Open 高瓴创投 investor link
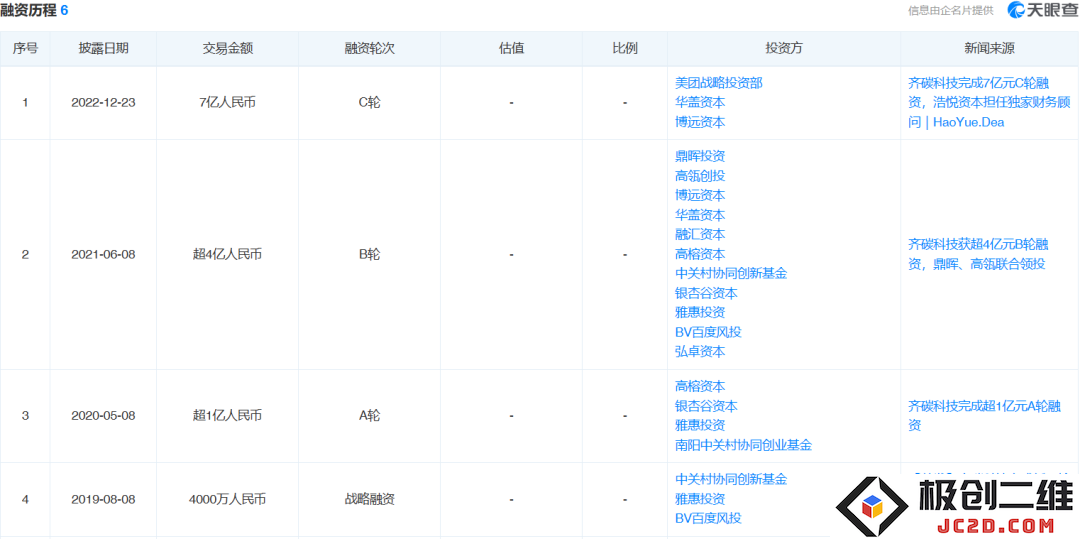Image resolution: width=1080 pixels, height=539 pixels. point(700,176)
